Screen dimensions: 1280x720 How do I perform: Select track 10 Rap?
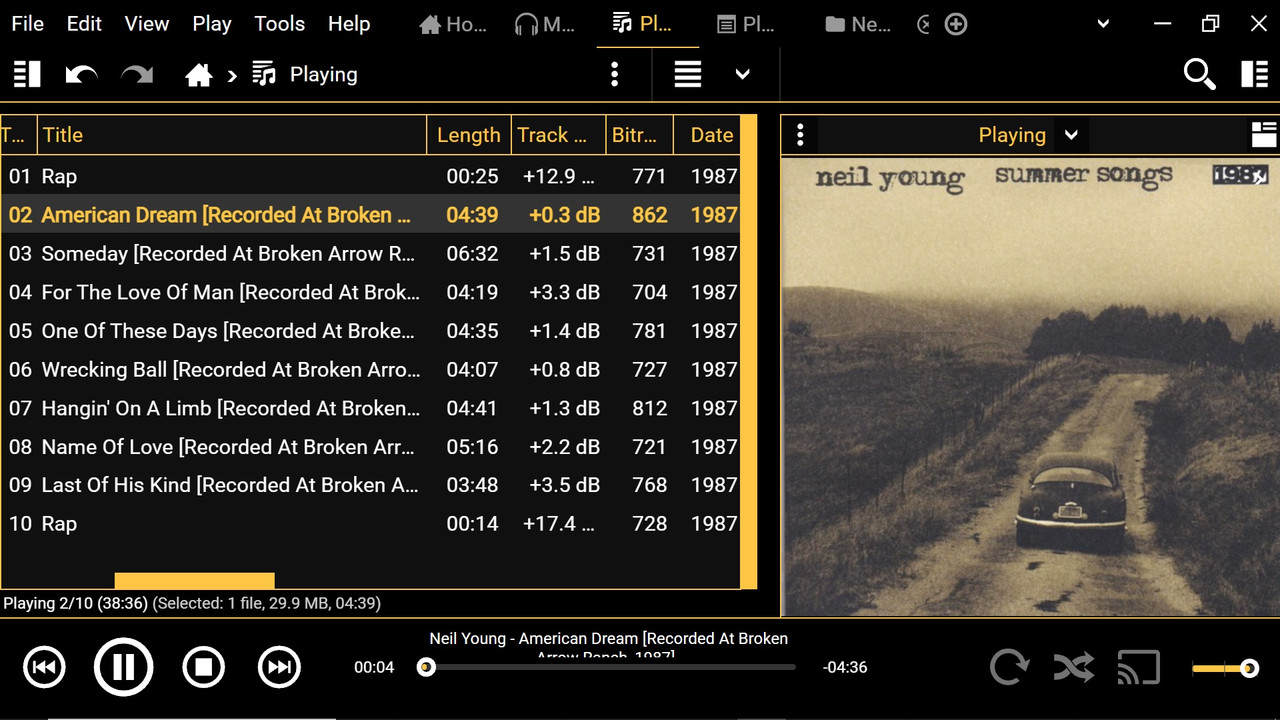coord(370,524)
